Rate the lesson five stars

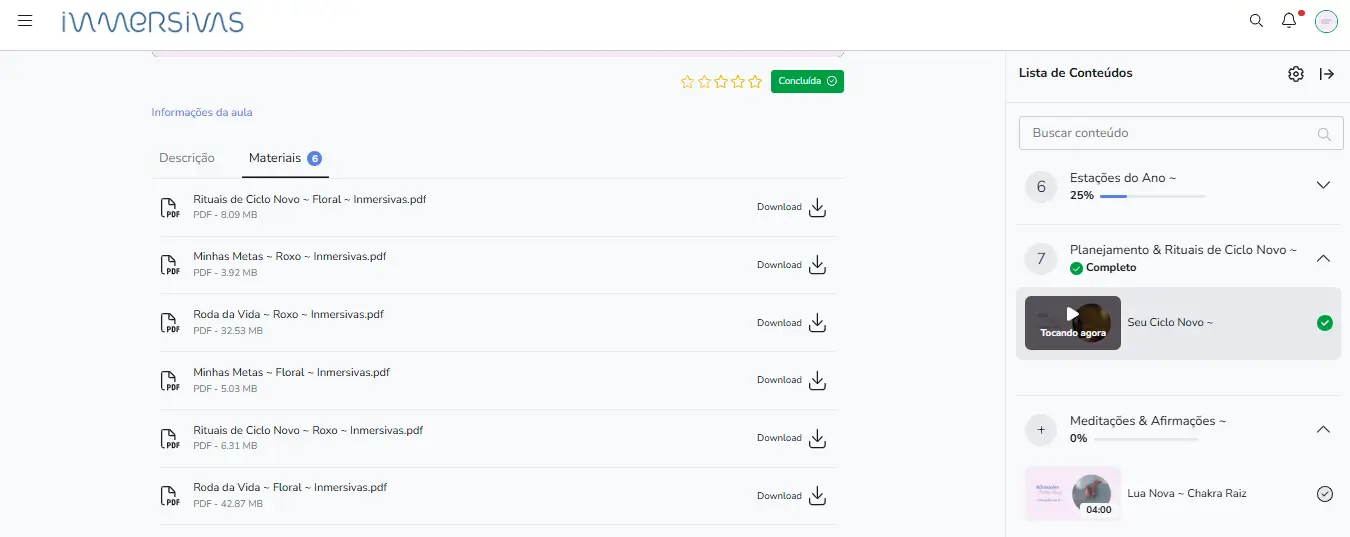[755, 82]
